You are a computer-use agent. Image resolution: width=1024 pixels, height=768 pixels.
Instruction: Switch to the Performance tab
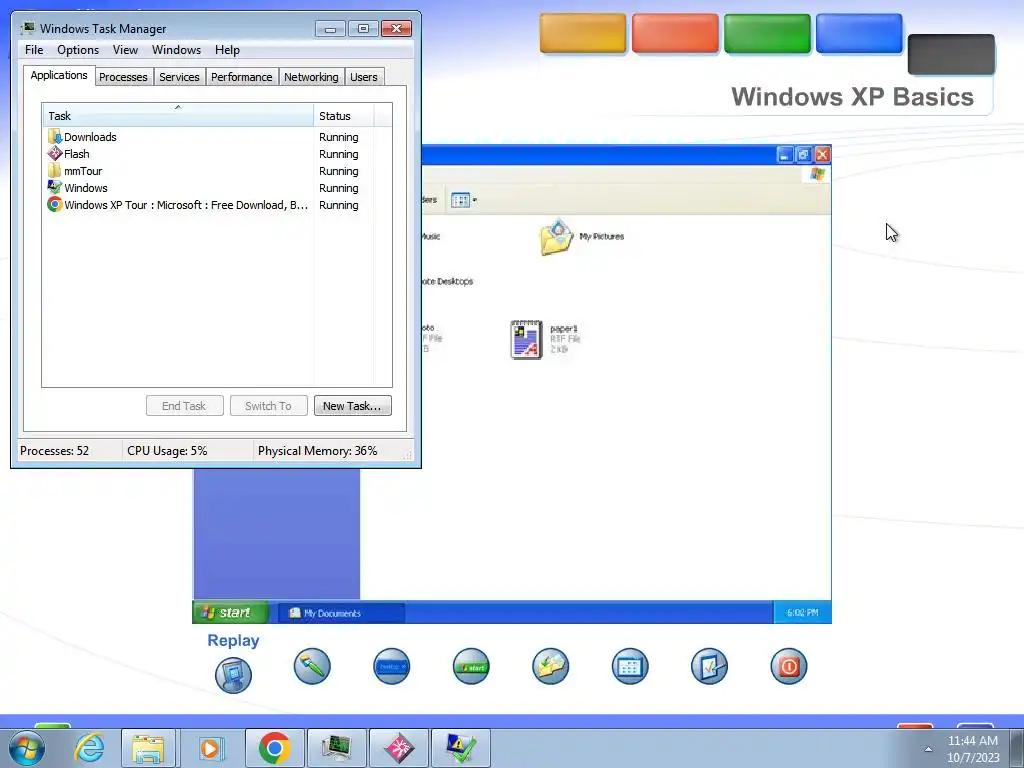242,77
